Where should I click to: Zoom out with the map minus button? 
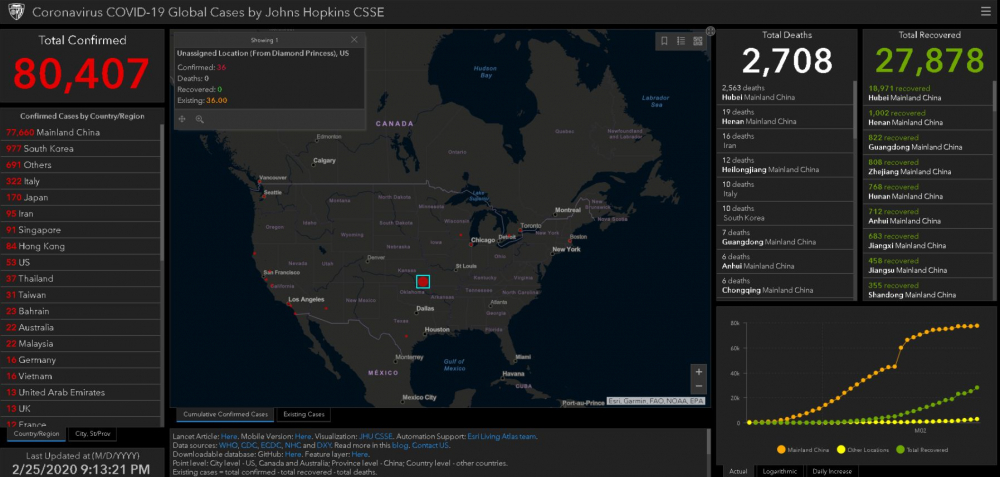[699, 386]
